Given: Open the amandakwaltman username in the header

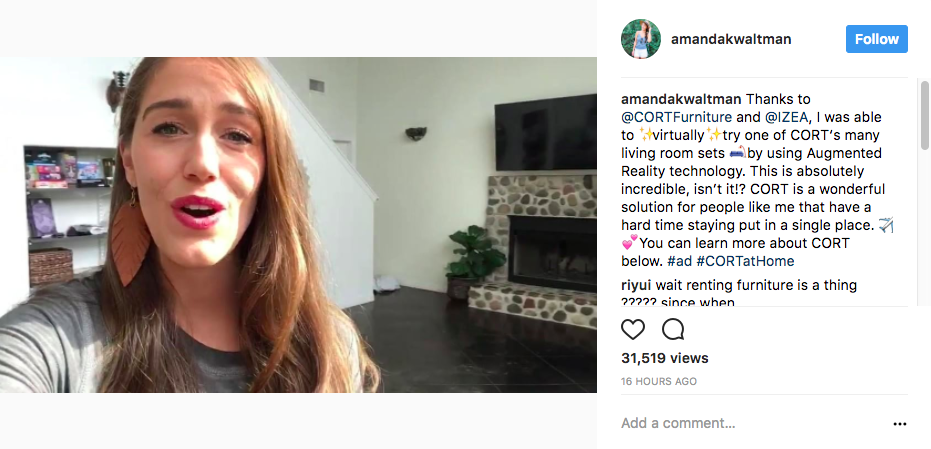Looking at the screenshot, I should tap(731, 39).
